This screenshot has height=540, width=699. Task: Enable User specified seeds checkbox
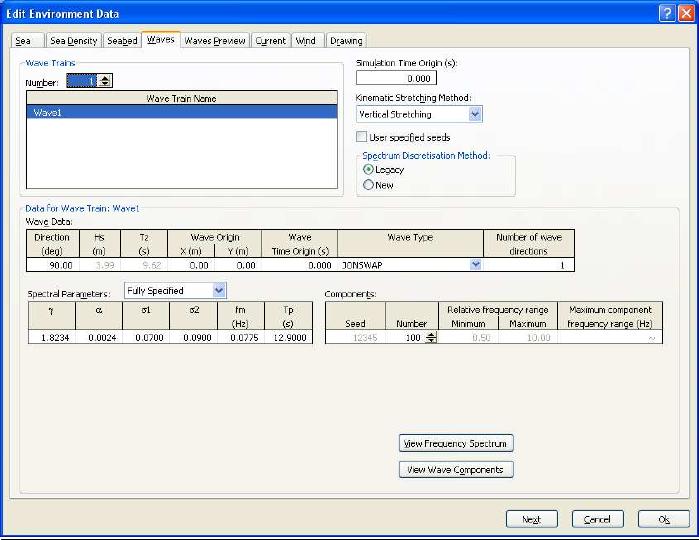click(363, 137)
